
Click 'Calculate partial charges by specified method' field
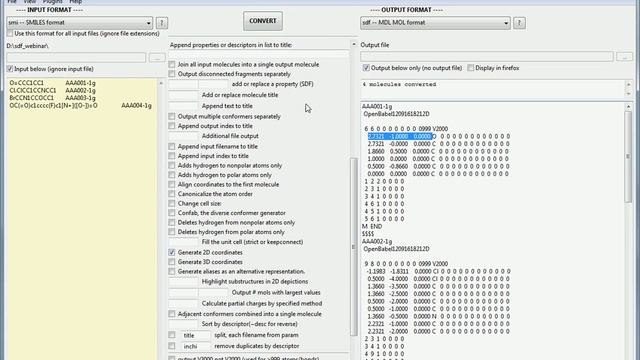point(183,304)
